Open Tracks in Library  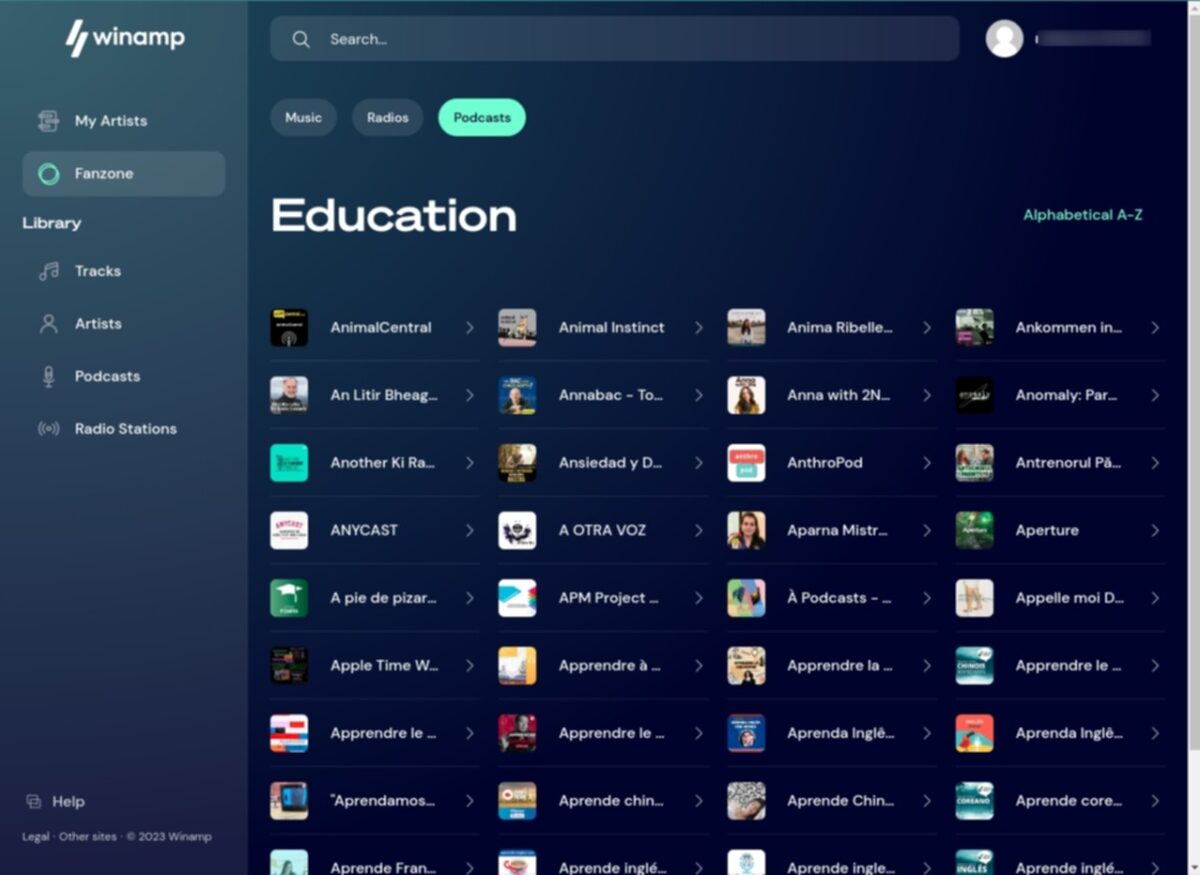tap(98, 271)
